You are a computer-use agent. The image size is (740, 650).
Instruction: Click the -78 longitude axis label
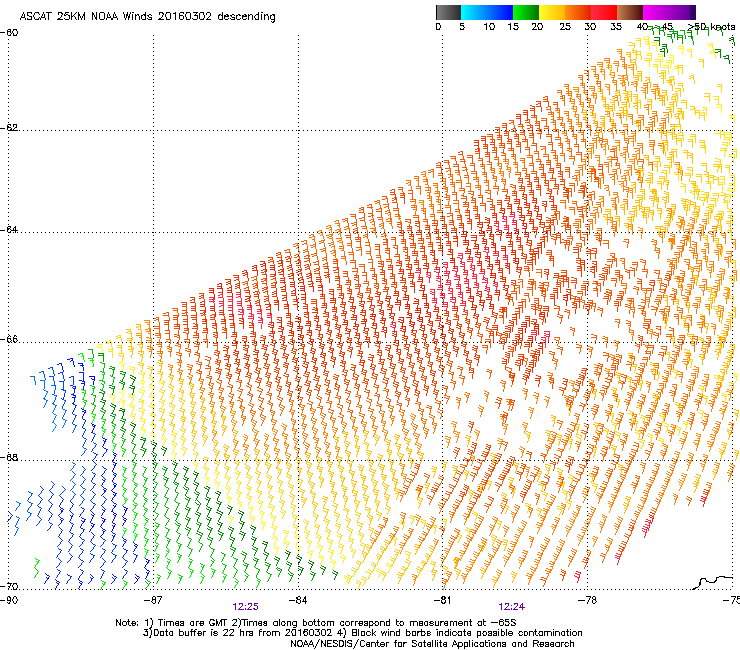587,600
